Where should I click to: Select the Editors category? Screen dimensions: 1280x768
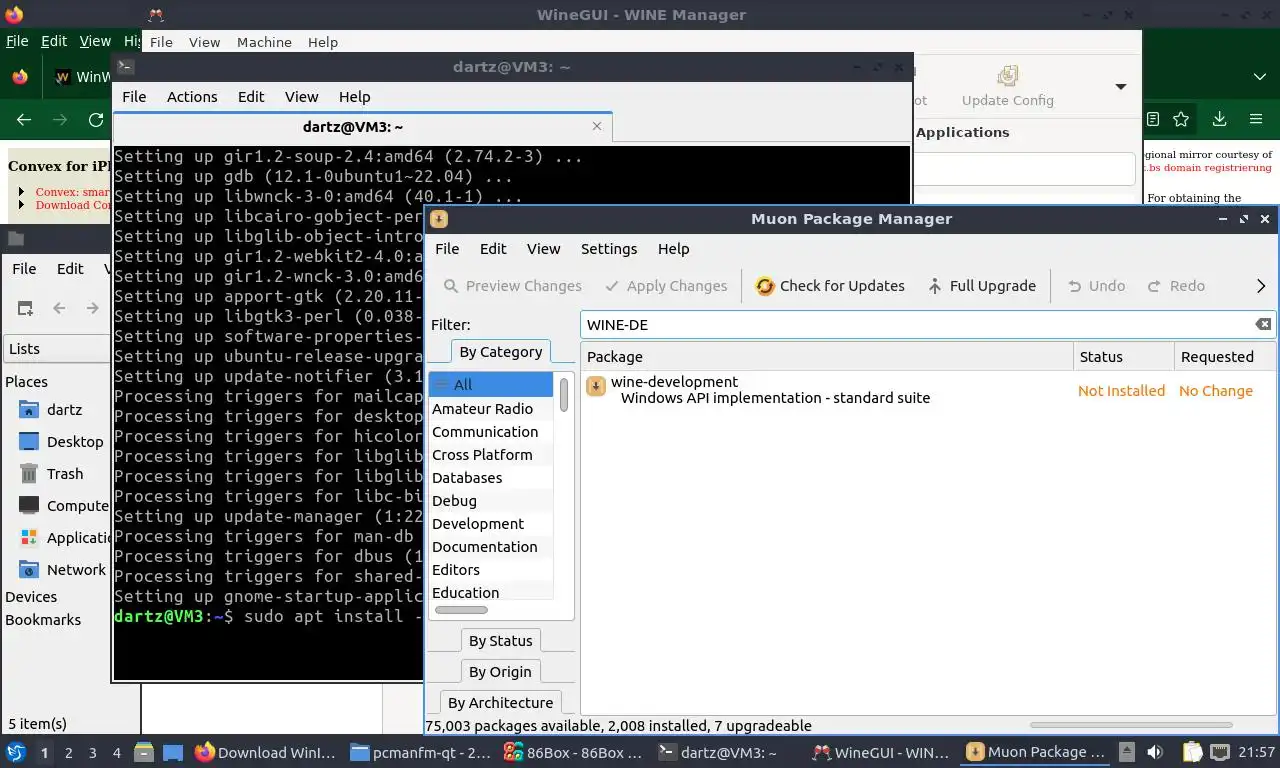pyautogui.click(x=490, y=570)
